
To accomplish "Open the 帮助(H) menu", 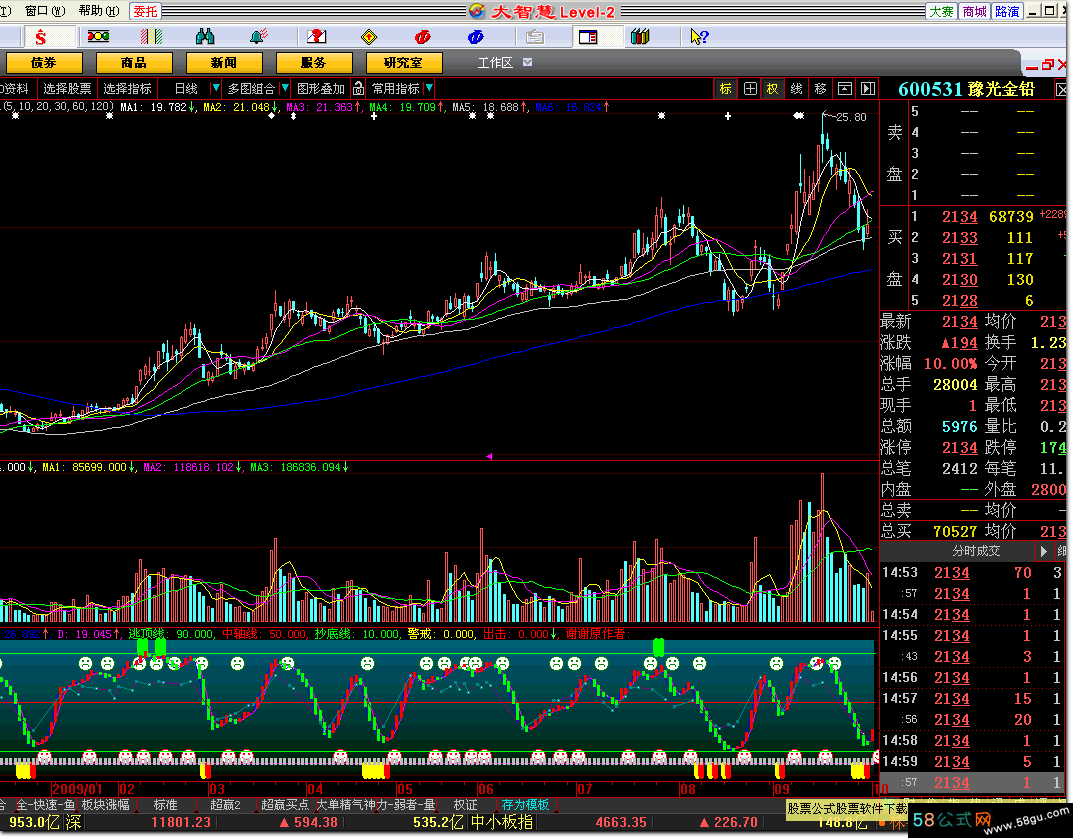I will click(x=99, y=11).
